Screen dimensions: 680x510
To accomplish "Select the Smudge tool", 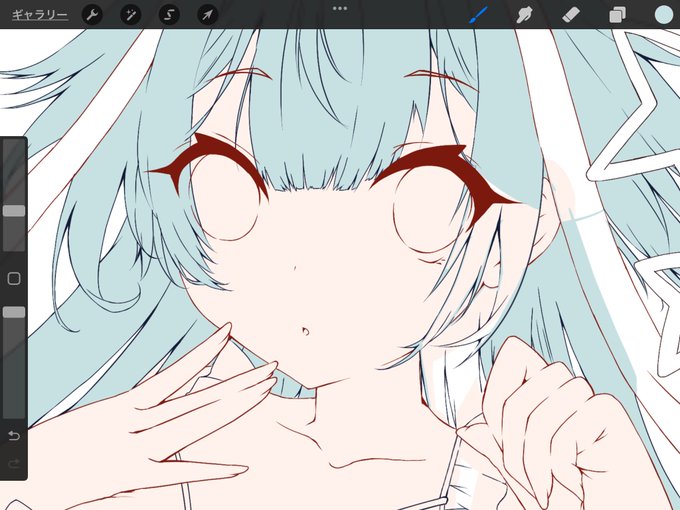I will pos(524,15).
